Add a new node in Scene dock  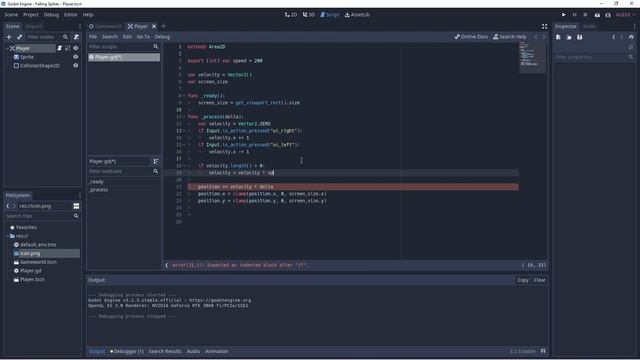9,37
